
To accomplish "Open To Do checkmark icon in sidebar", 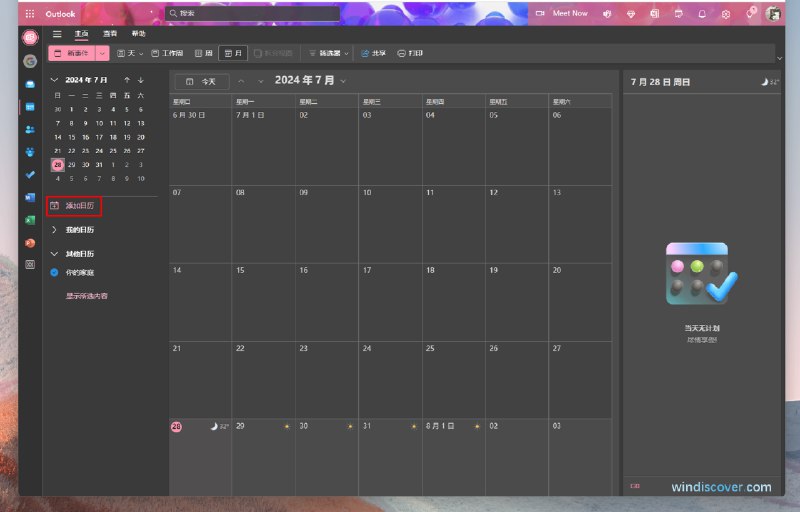I will pos(30,175).
